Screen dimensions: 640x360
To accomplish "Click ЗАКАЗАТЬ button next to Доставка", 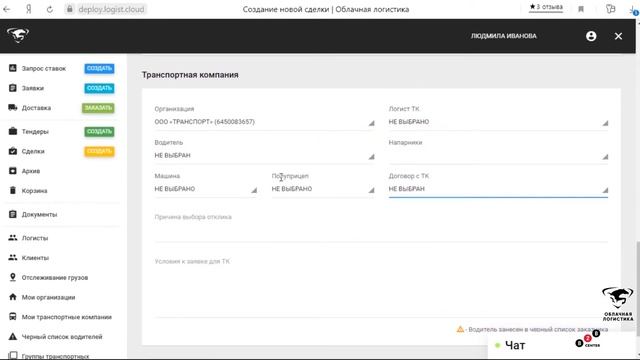I will 98,108.
